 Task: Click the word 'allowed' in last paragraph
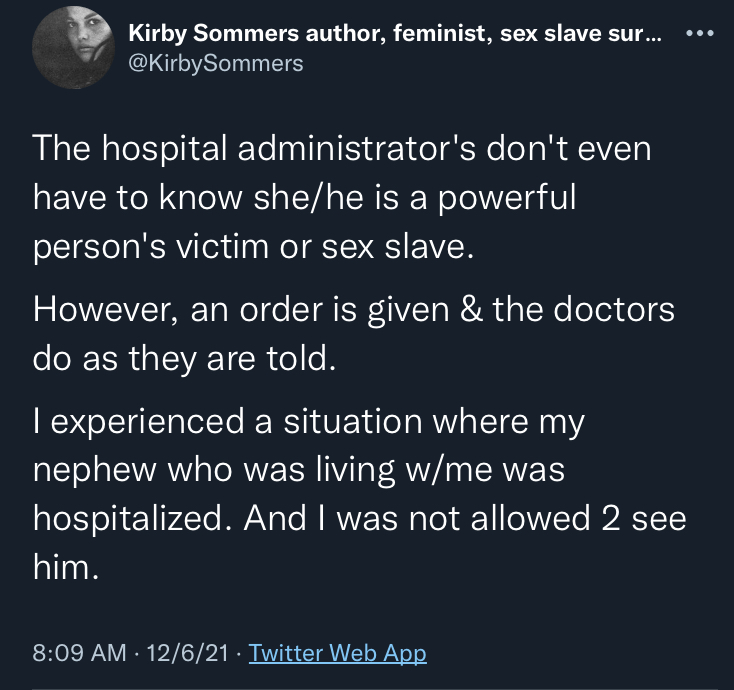point(530,518)
